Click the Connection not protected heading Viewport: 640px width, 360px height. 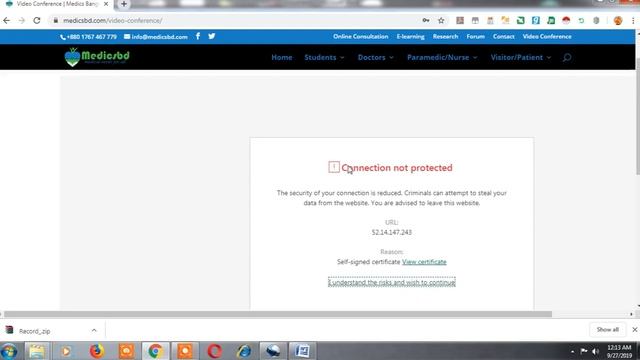[397, 168]
